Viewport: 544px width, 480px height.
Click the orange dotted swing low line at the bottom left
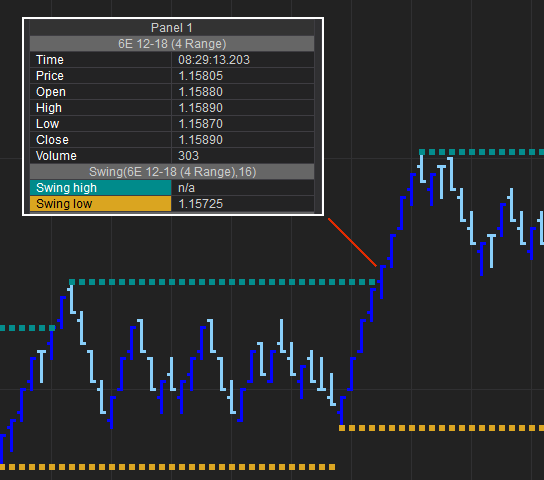point(168,467)
